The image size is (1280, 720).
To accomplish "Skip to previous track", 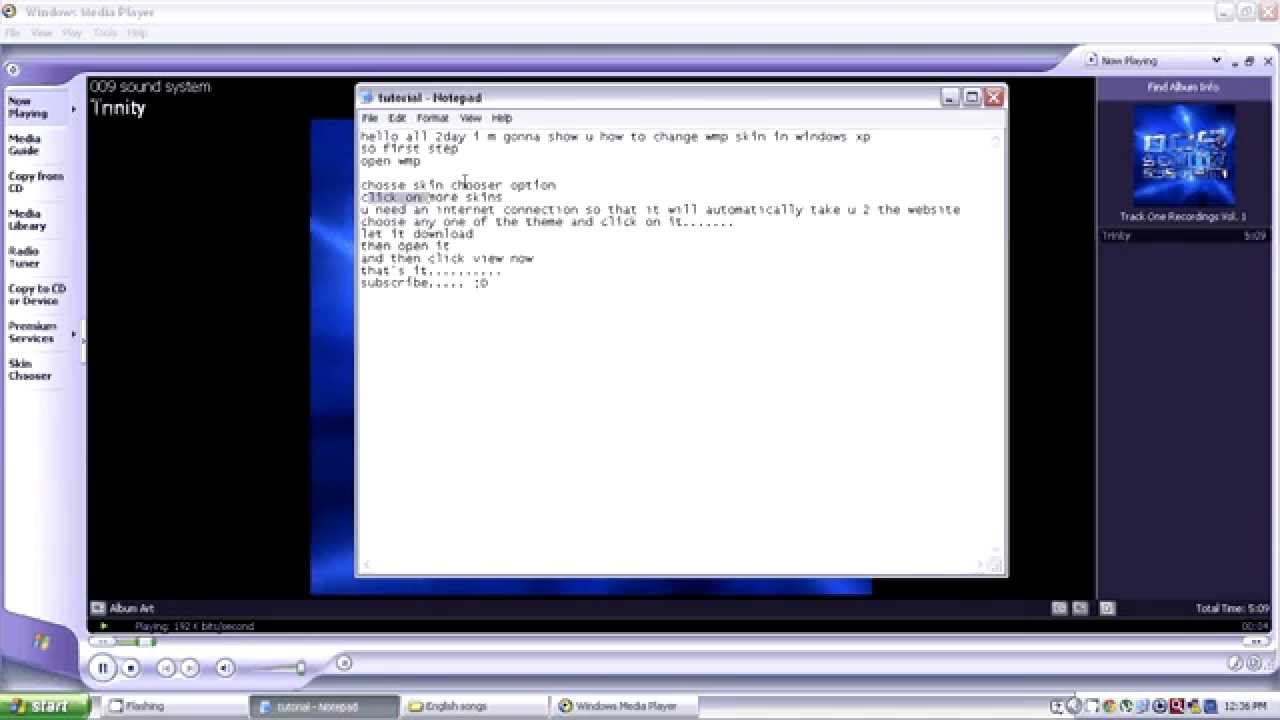I will click(166, 668).
